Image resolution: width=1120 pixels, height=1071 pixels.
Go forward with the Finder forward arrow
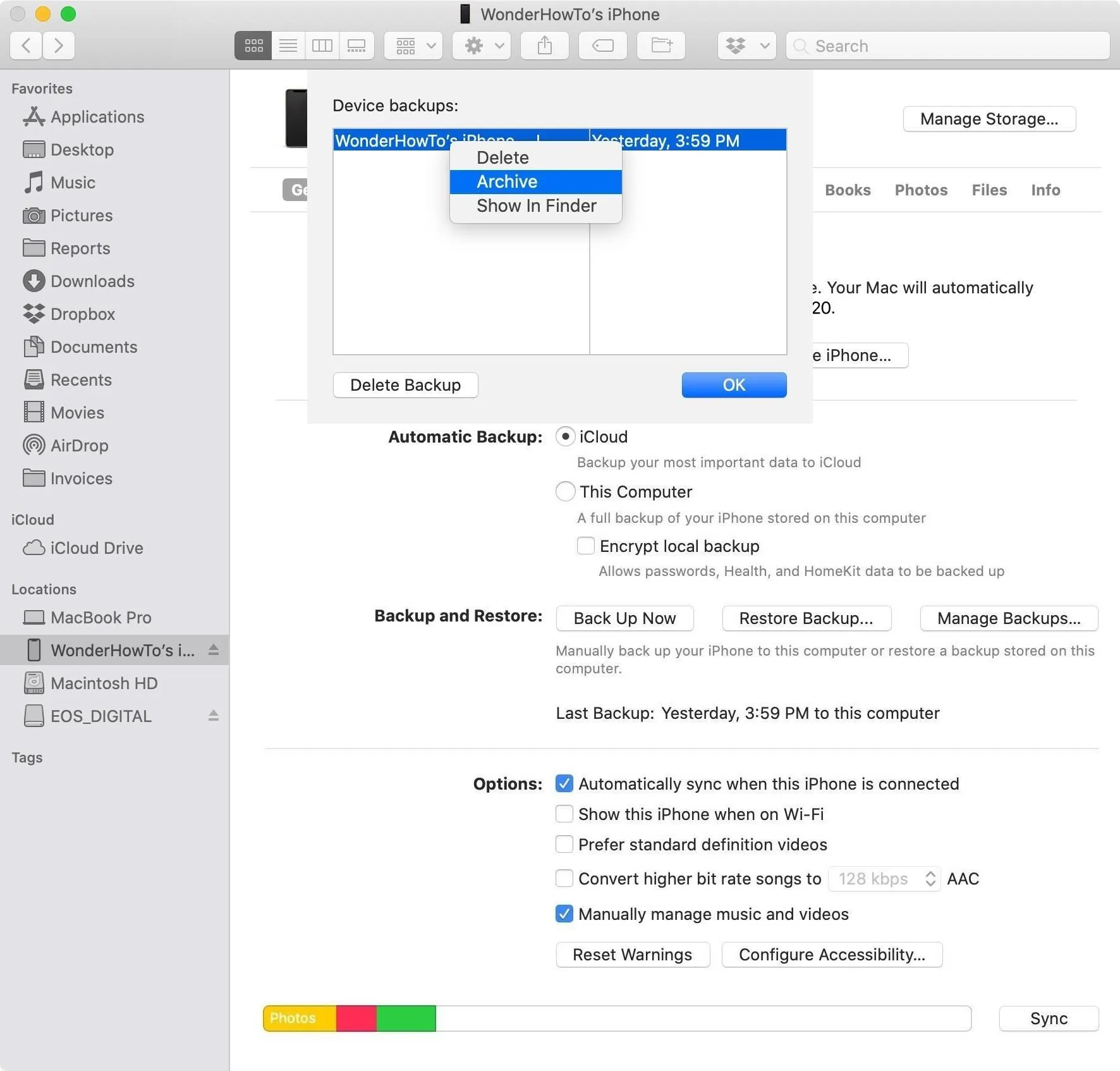[59, 46]
